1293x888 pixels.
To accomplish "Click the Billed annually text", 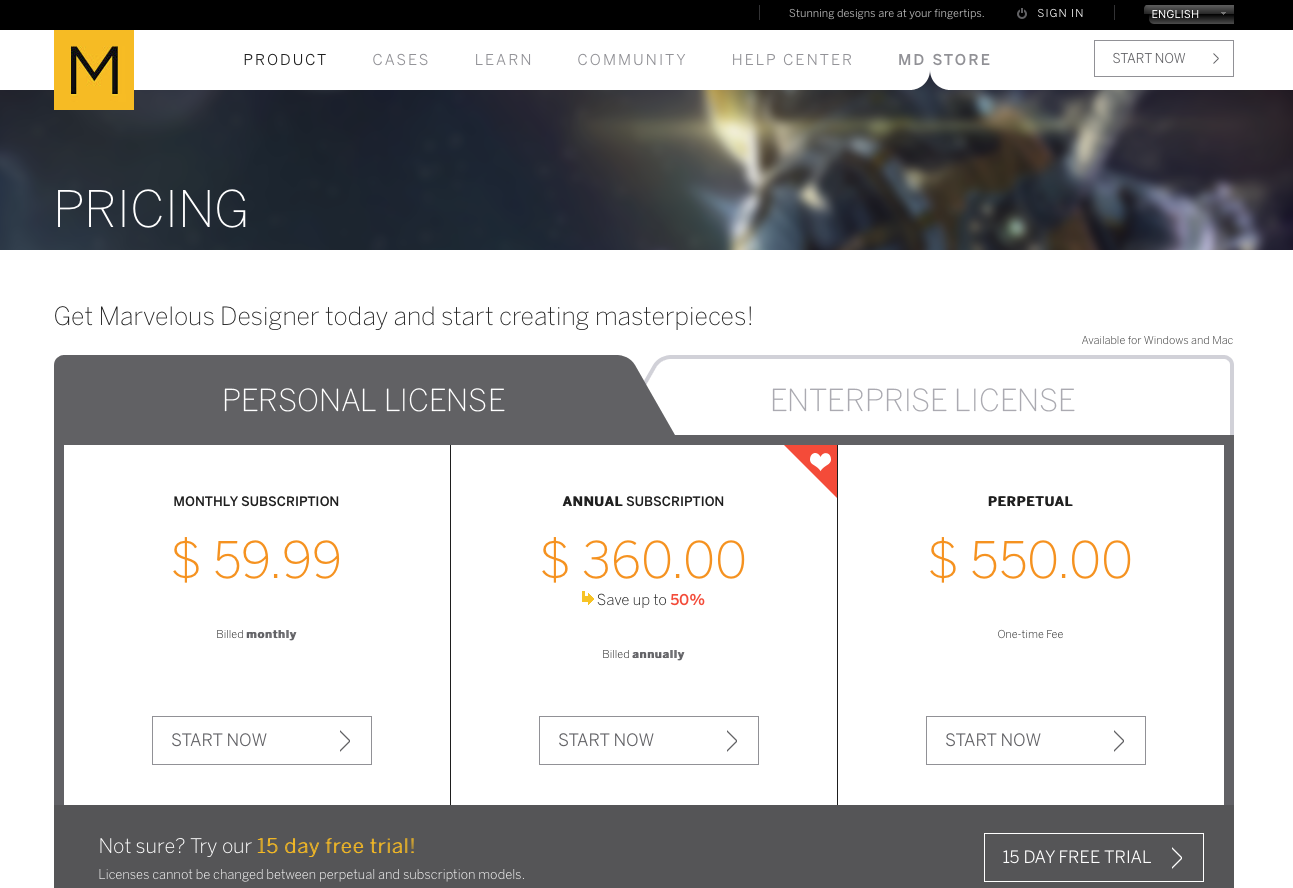I will (x=643, y=654).
